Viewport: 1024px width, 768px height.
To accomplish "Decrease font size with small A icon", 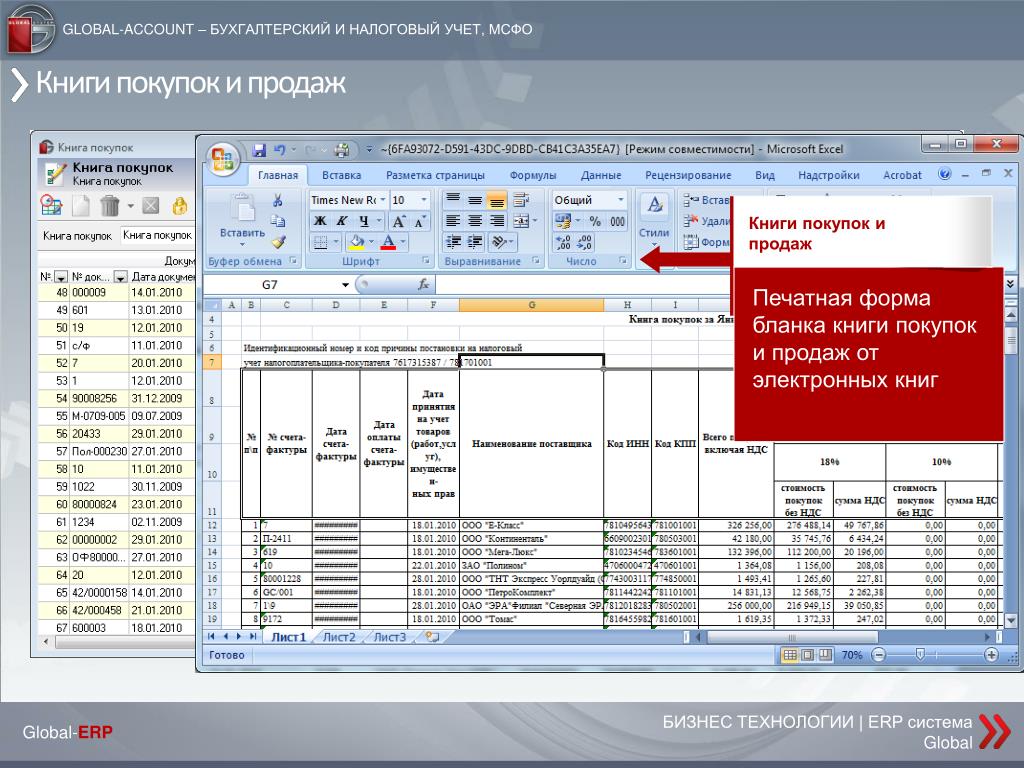I will (x=420, y=221).
